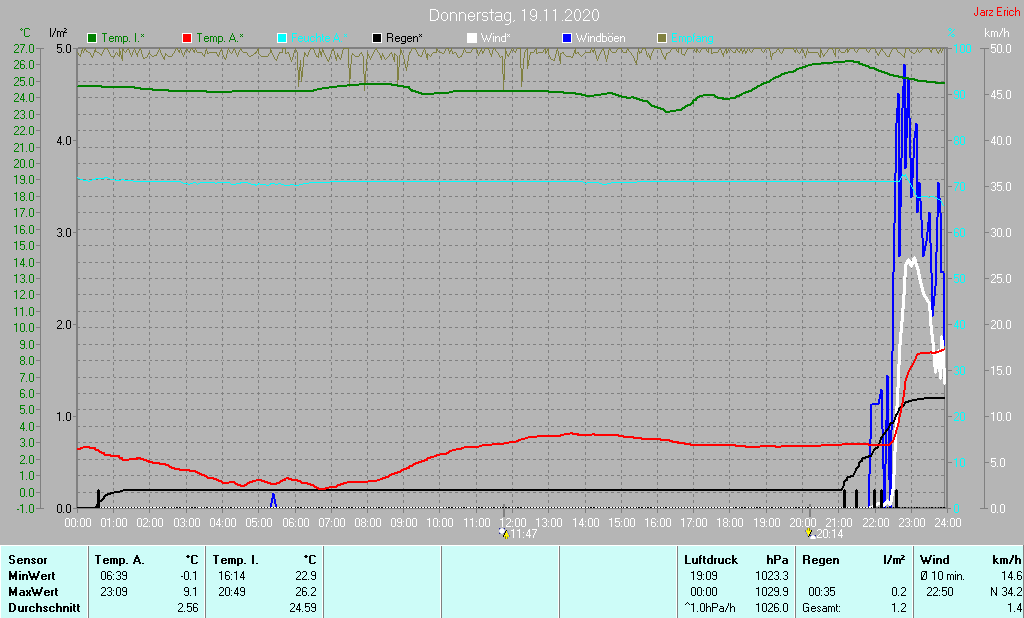
Task: Click the sunset marker icon at 20:14
Action: (809, 534)
